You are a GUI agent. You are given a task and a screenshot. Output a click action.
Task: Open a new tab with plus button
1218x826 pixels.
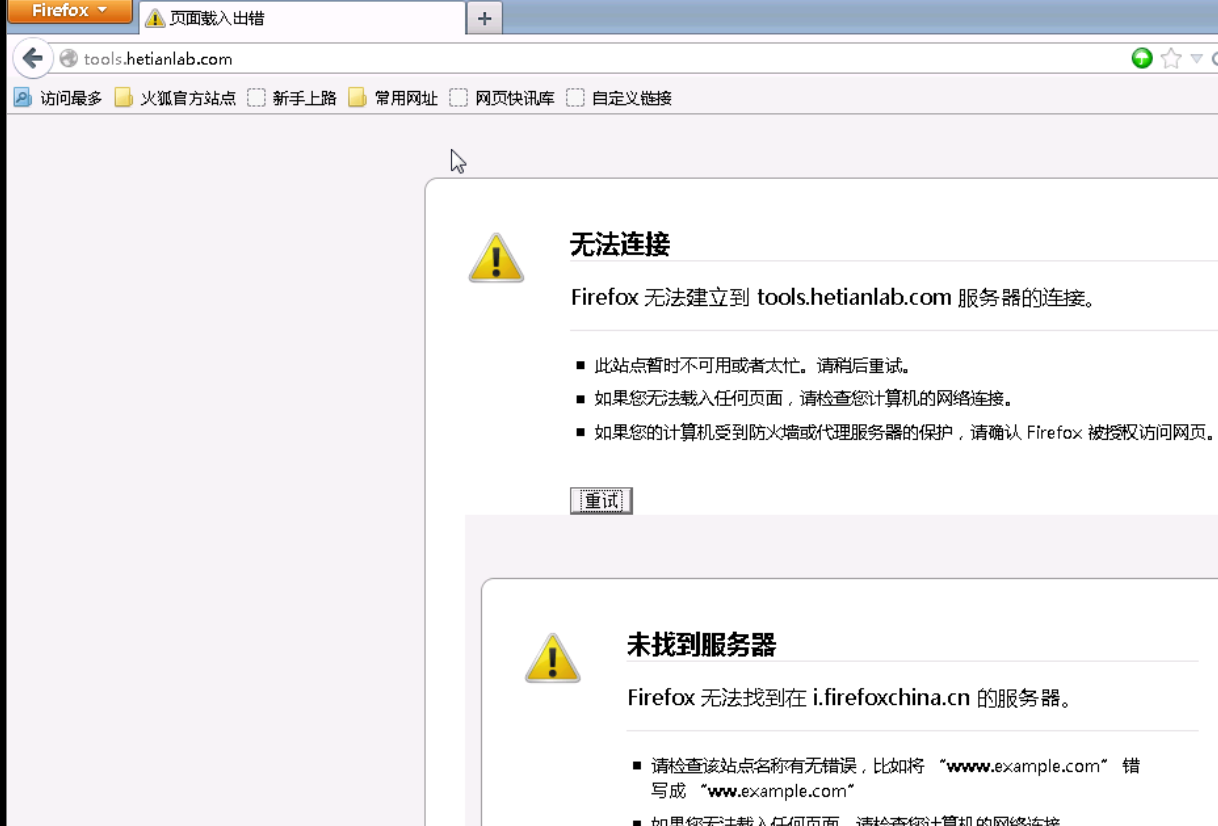coord(485,18)
